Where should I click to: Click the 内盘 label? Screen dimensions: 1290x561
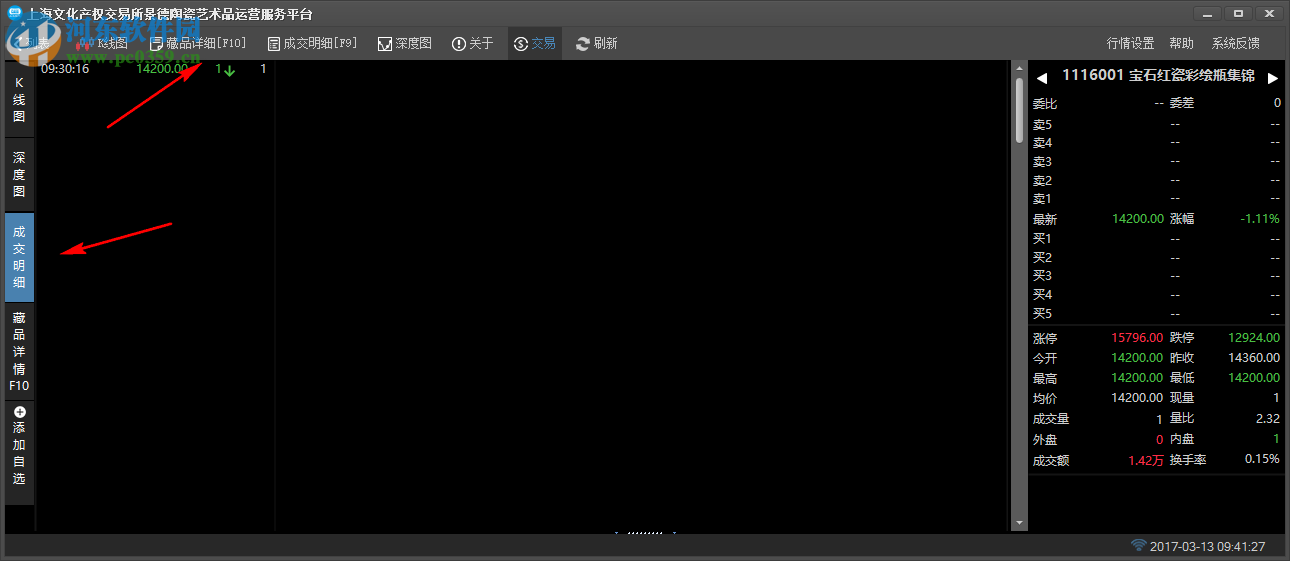pyautogui.click(x=1182, y=439)
